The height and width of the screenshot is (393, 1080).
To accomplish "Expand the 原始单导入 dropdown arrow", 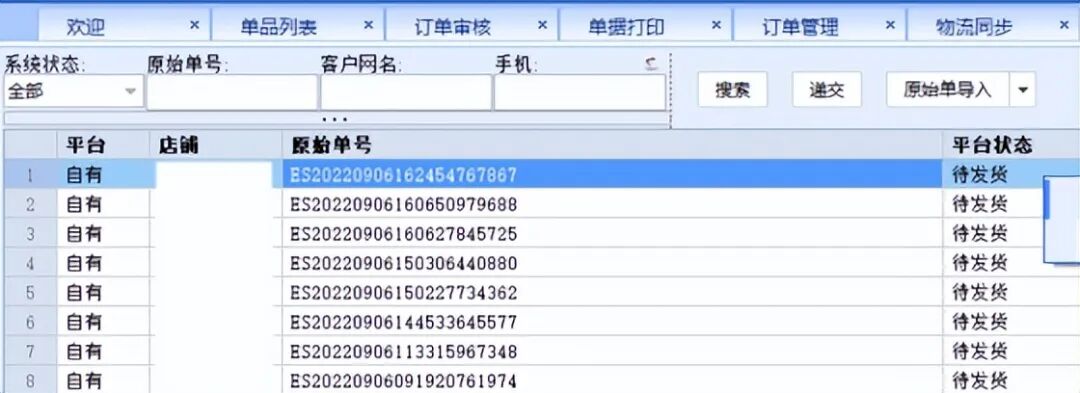I will click(1022, 89).
